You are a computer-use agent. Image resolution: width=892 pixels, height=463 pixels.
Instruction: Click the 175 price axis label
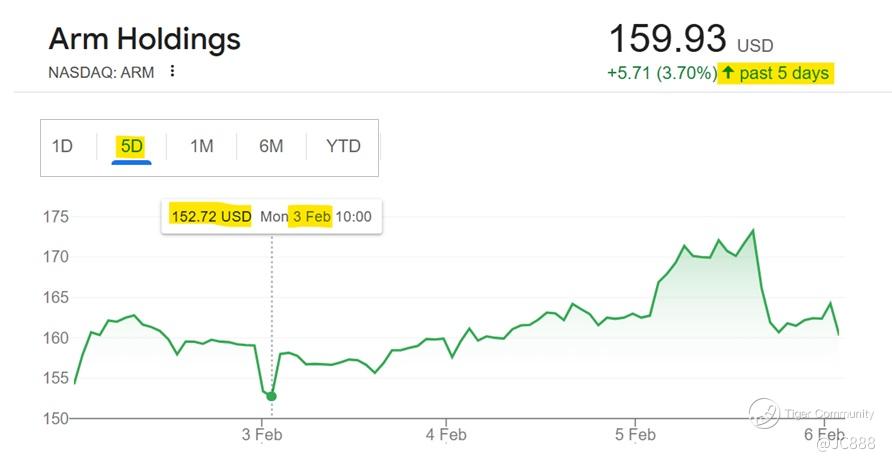[55, 217]
